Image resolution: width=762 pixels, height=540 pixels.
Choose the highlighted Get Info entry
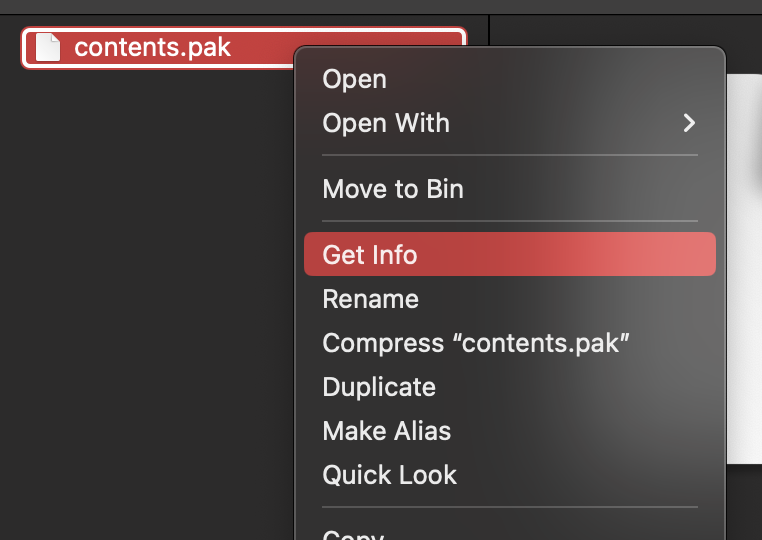[x=509, y=254]
